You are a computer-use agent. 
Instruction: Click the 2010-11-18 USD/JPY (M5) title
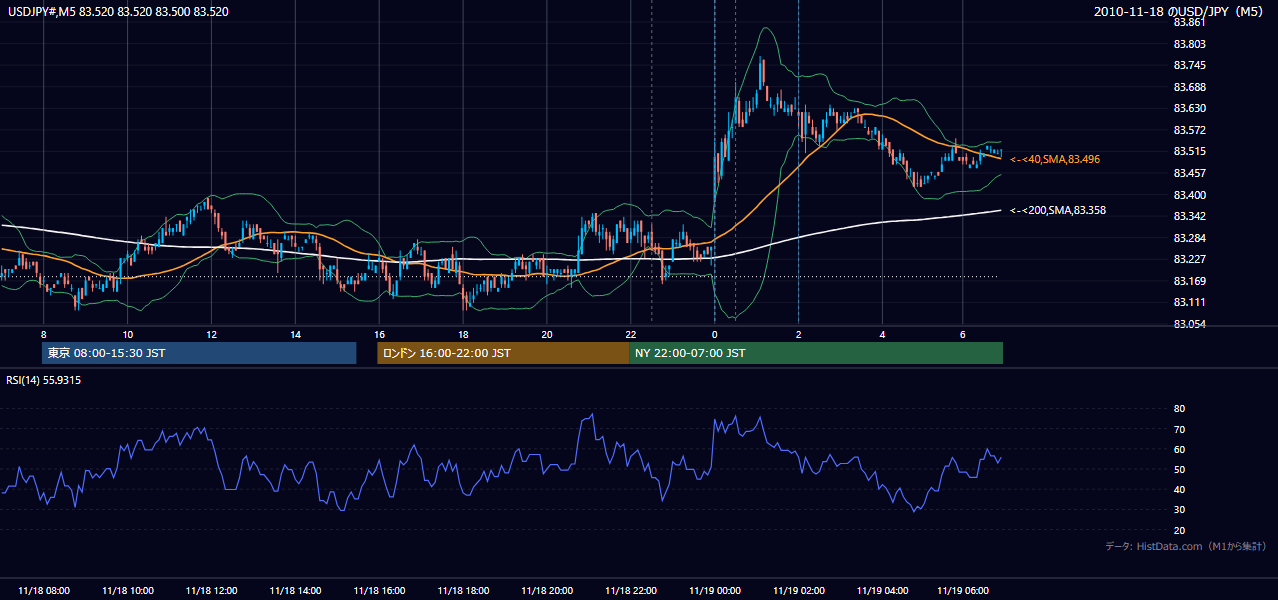tap(1180, 12)
